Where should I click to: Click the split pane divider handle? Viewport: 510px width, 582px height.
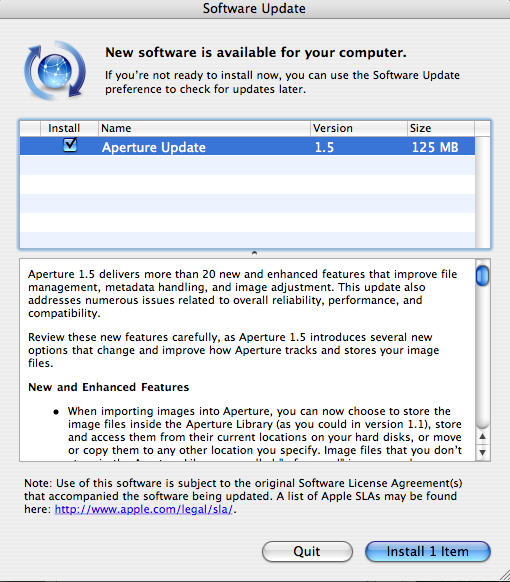(254, 253)
